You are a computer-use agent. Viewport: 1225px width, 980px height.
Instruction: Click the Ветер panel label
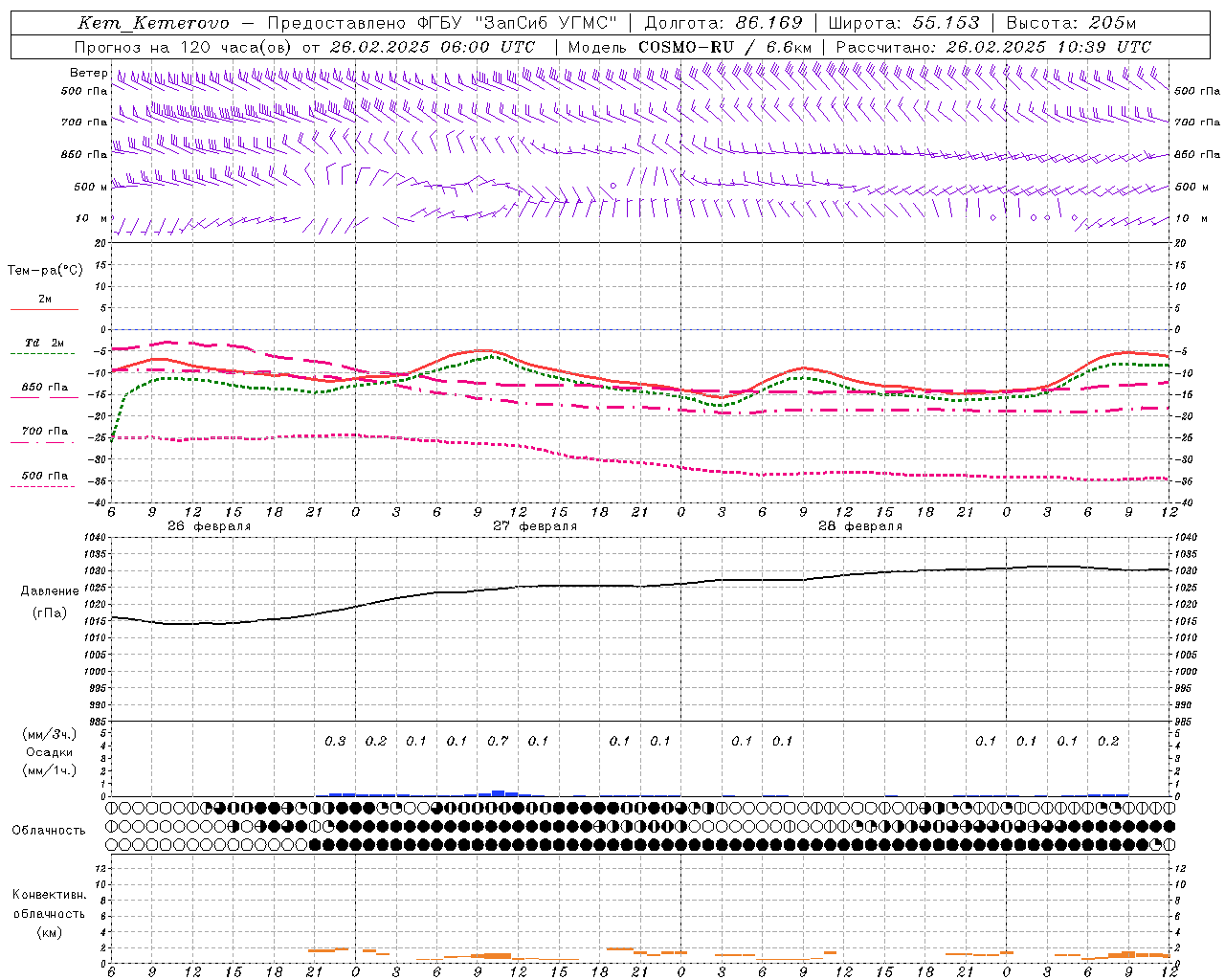tap(88, 73)
